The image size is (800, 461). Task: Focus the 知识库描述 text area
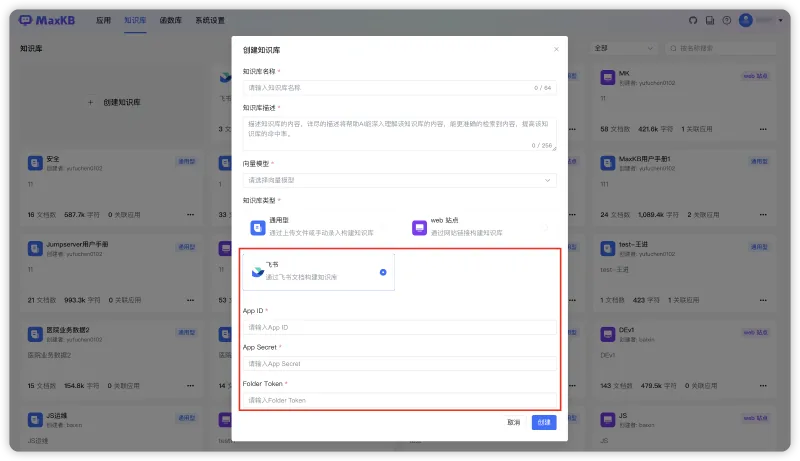tap(399, 134)
